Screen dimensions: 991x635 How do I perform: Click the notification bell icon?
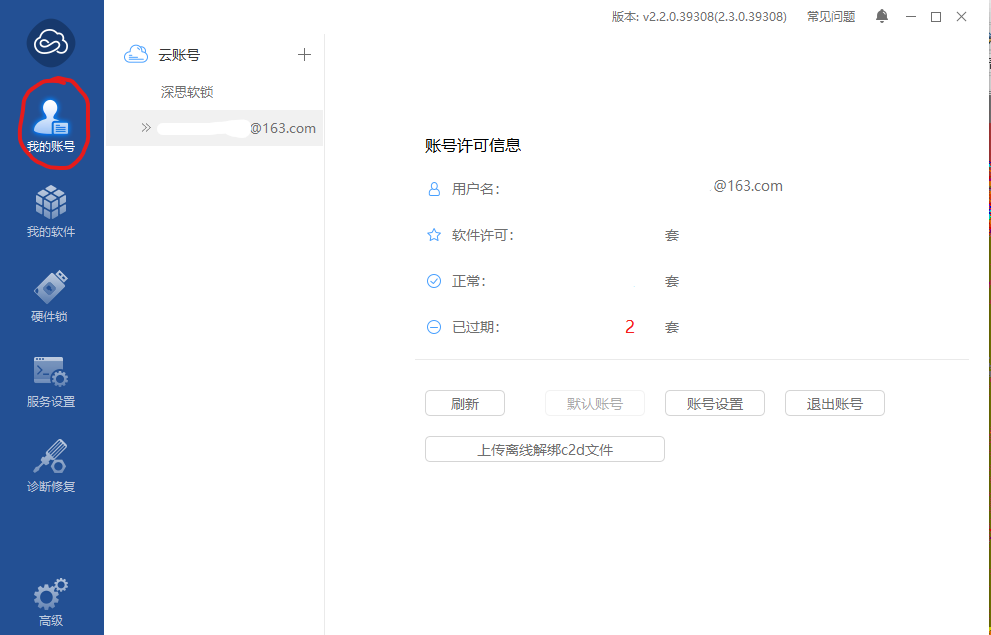click(x=881, y=17)
